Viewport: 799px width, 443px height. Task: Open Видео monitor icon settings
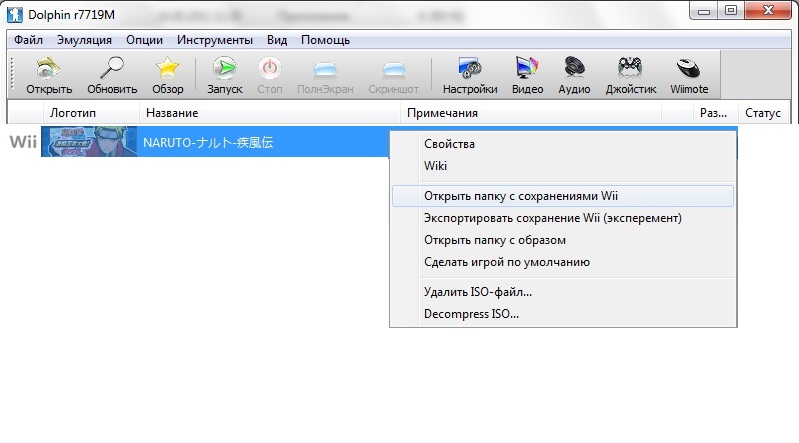[x=527, y=68]
